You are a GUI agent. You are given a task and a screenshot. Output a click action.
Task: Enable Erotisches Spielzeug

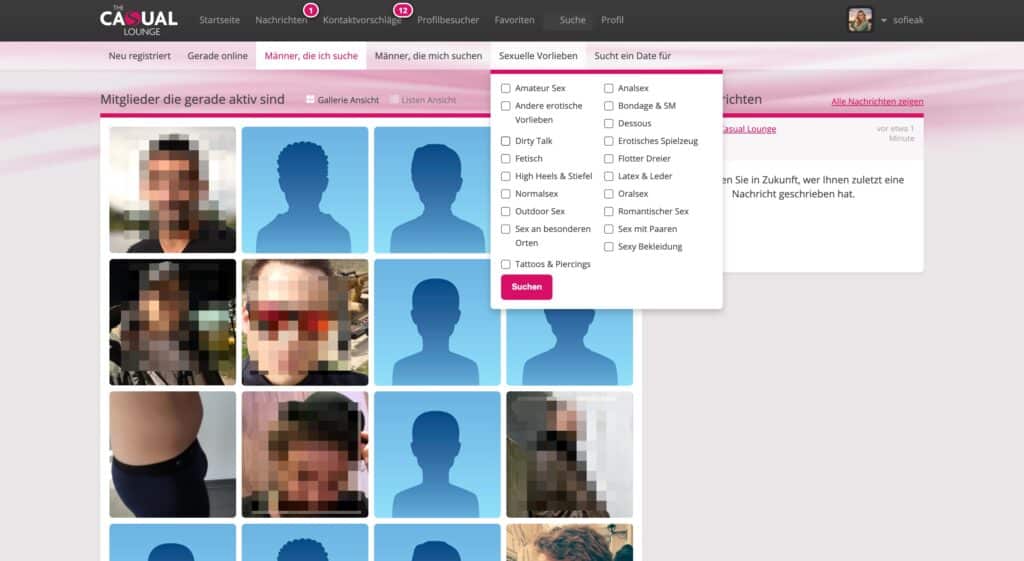(609, 141)
